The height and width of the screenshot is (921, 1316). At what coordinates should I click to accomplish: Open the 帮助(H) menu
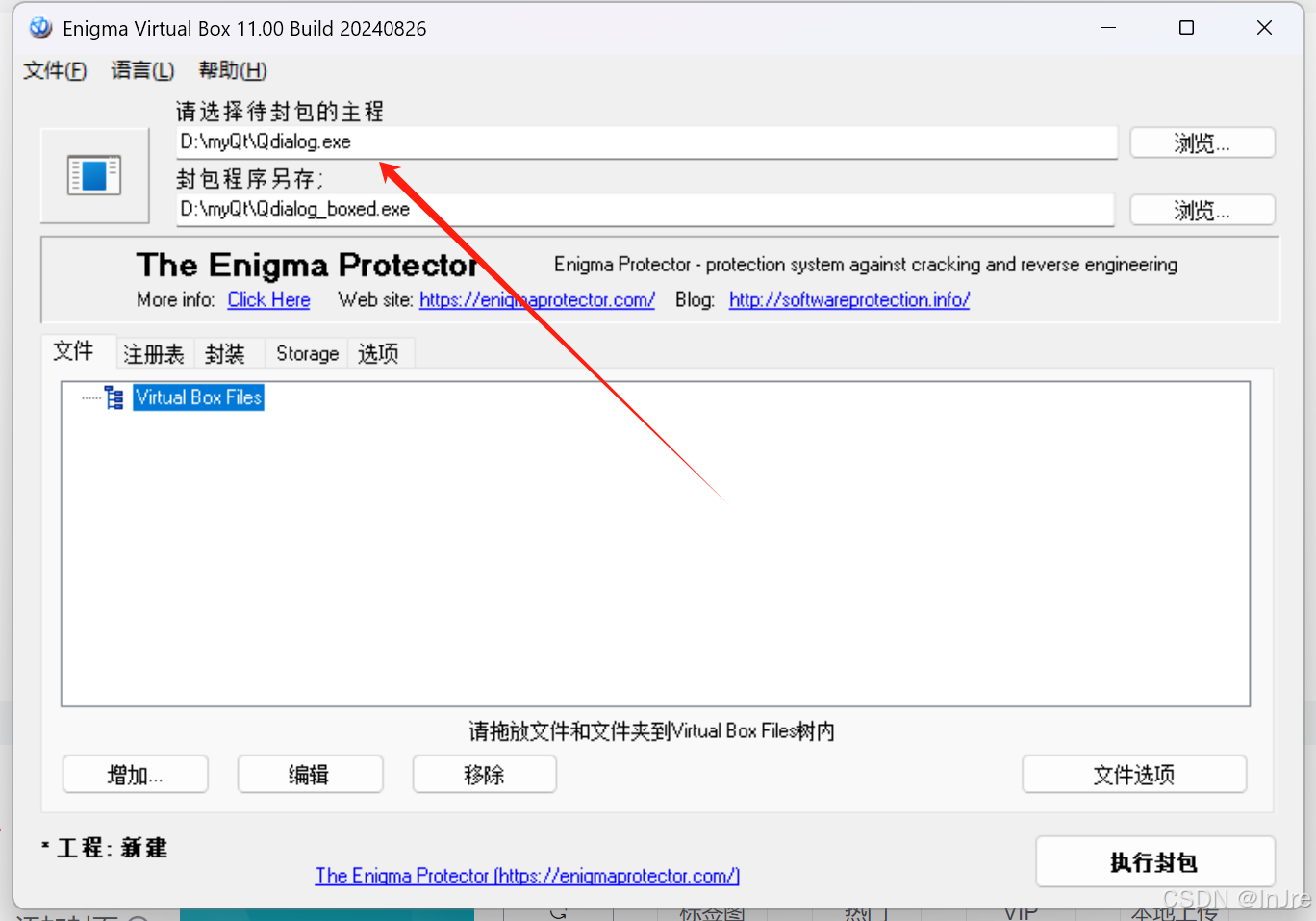tap(232, 70)
